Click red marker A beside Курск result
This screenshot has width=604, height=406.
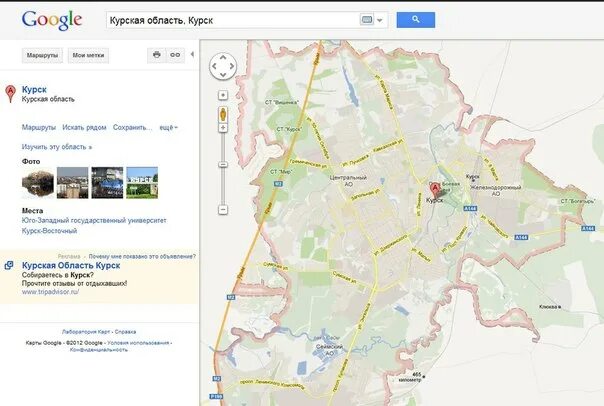10,94
